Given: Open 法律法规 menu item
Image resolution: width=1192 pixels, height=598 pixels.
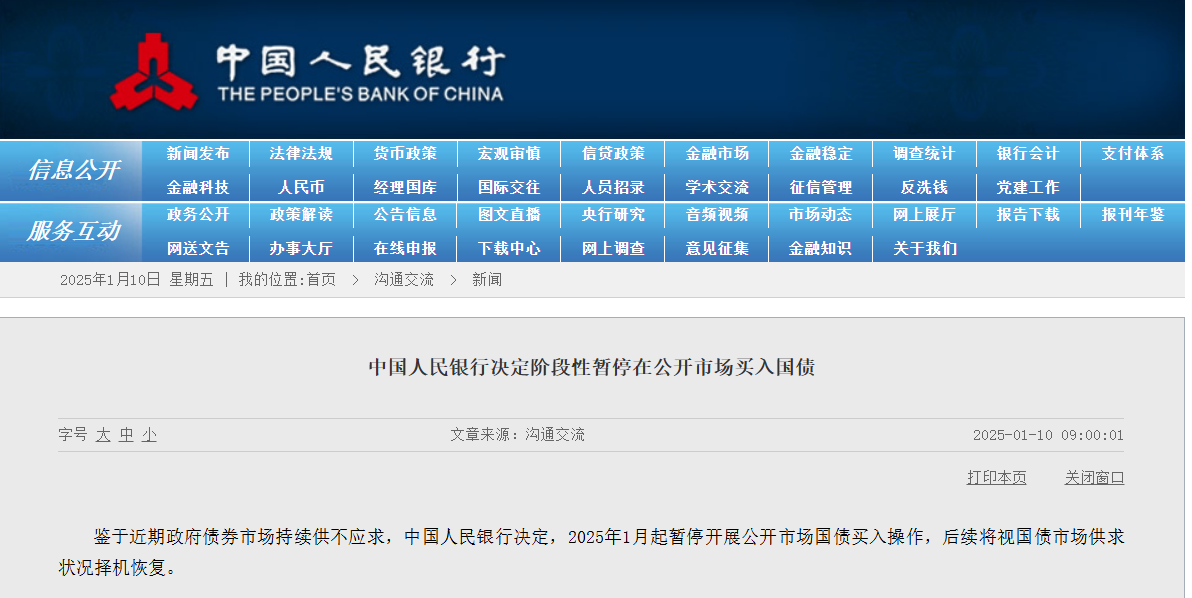Looking at the screenshot, I should point(301,153).
